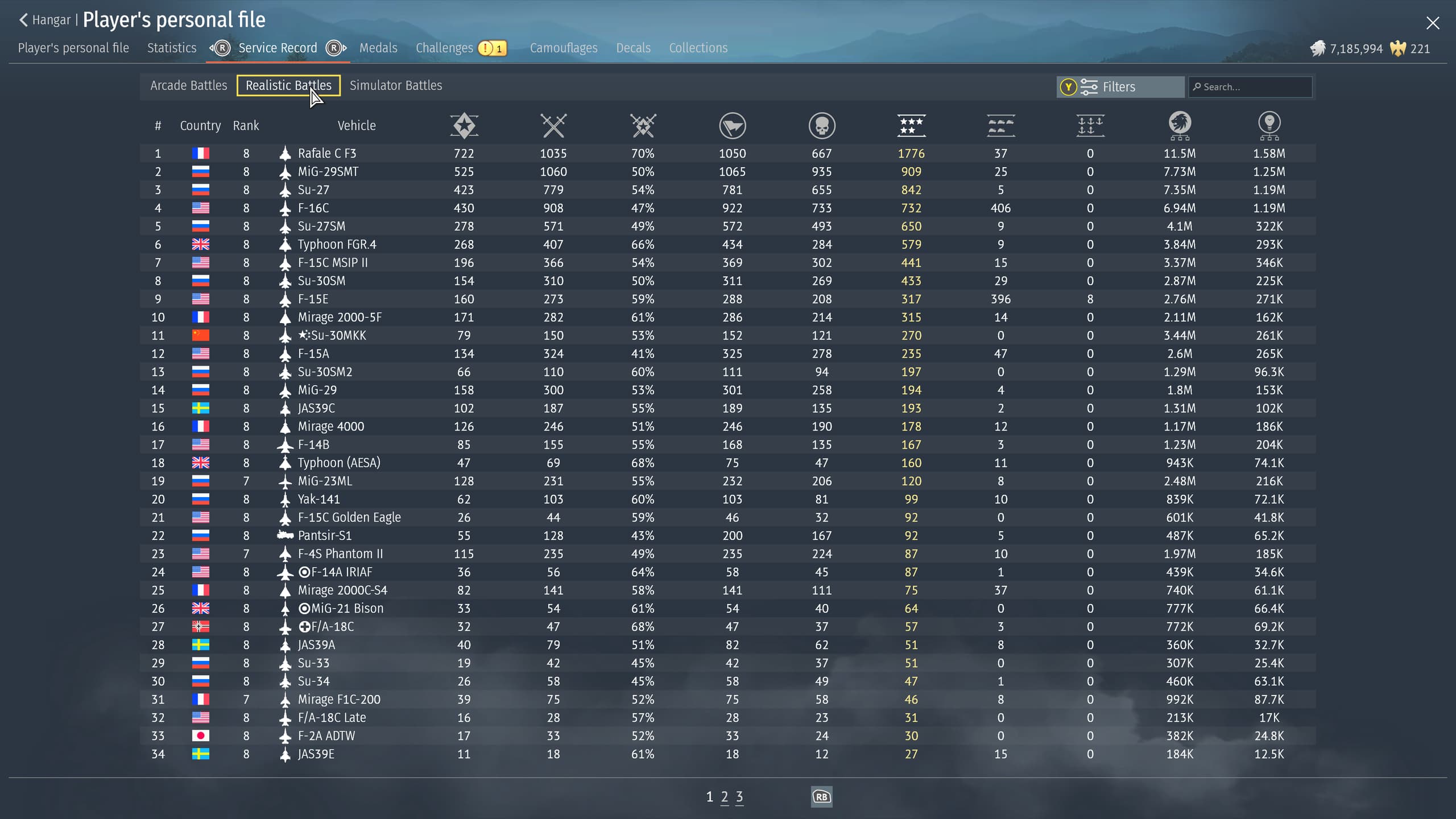Sort by skull deaths column icon
Screen dimensions: 1456x819
click(822, 126)
